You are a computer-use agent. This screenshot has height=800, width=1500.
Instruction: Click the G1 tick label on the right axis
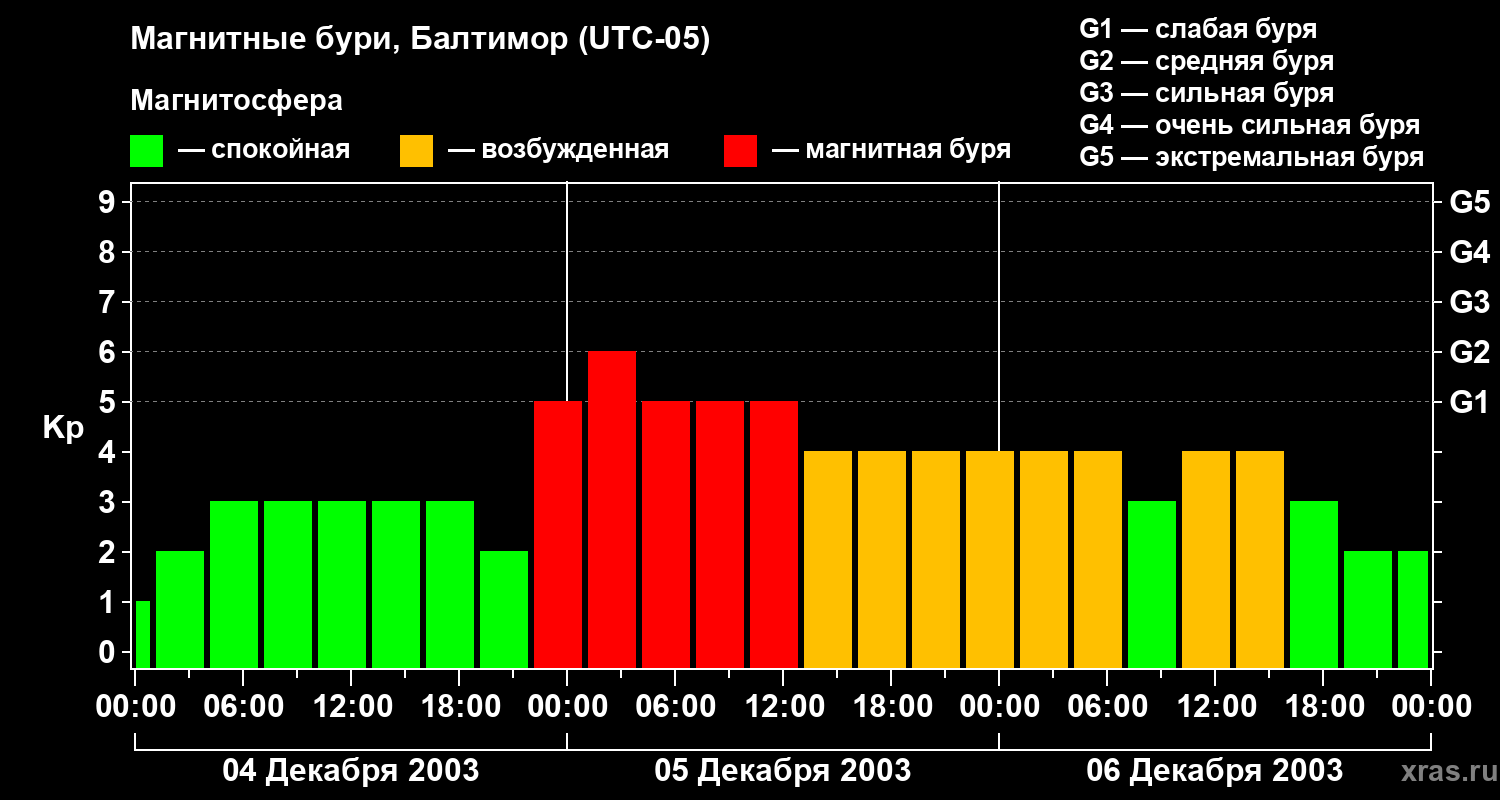click(x=1469, y=402)
